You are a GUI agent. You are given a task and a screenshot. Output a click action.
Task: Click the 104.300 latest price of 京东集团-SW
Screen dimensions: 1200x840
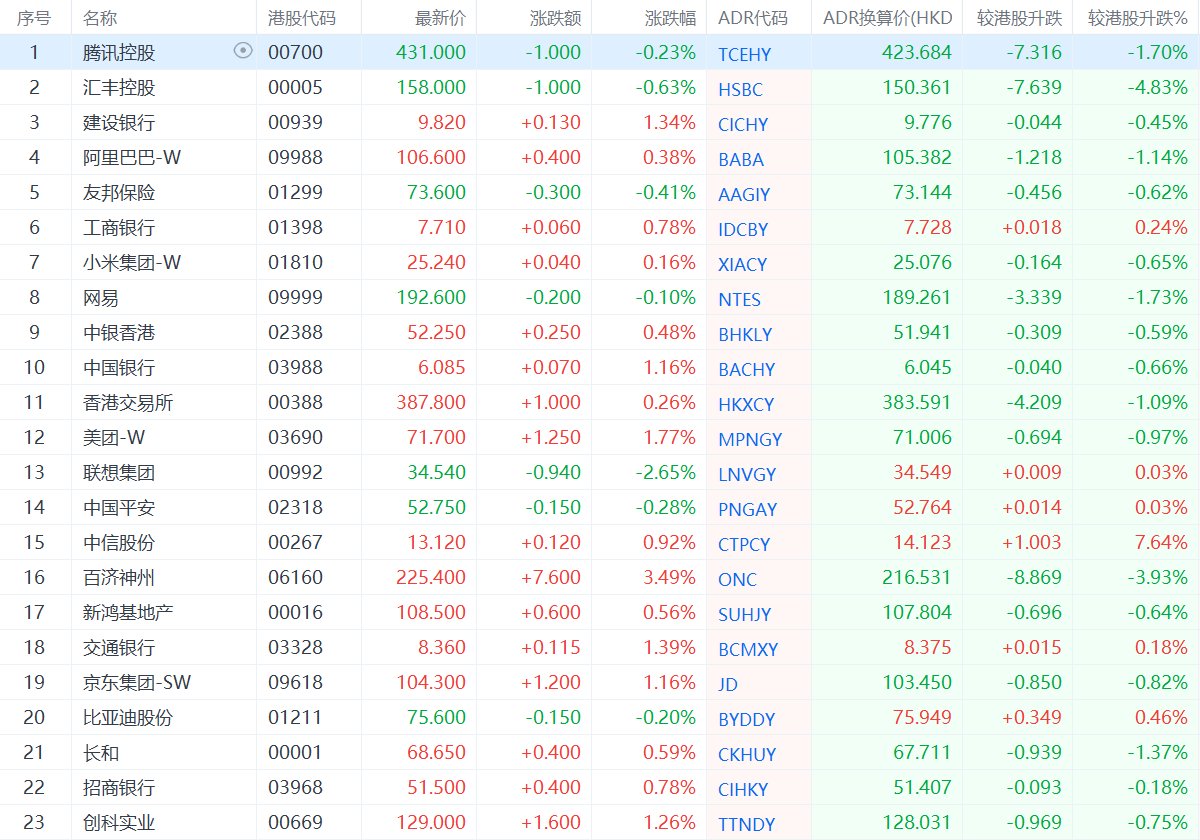tap(432, 682)
